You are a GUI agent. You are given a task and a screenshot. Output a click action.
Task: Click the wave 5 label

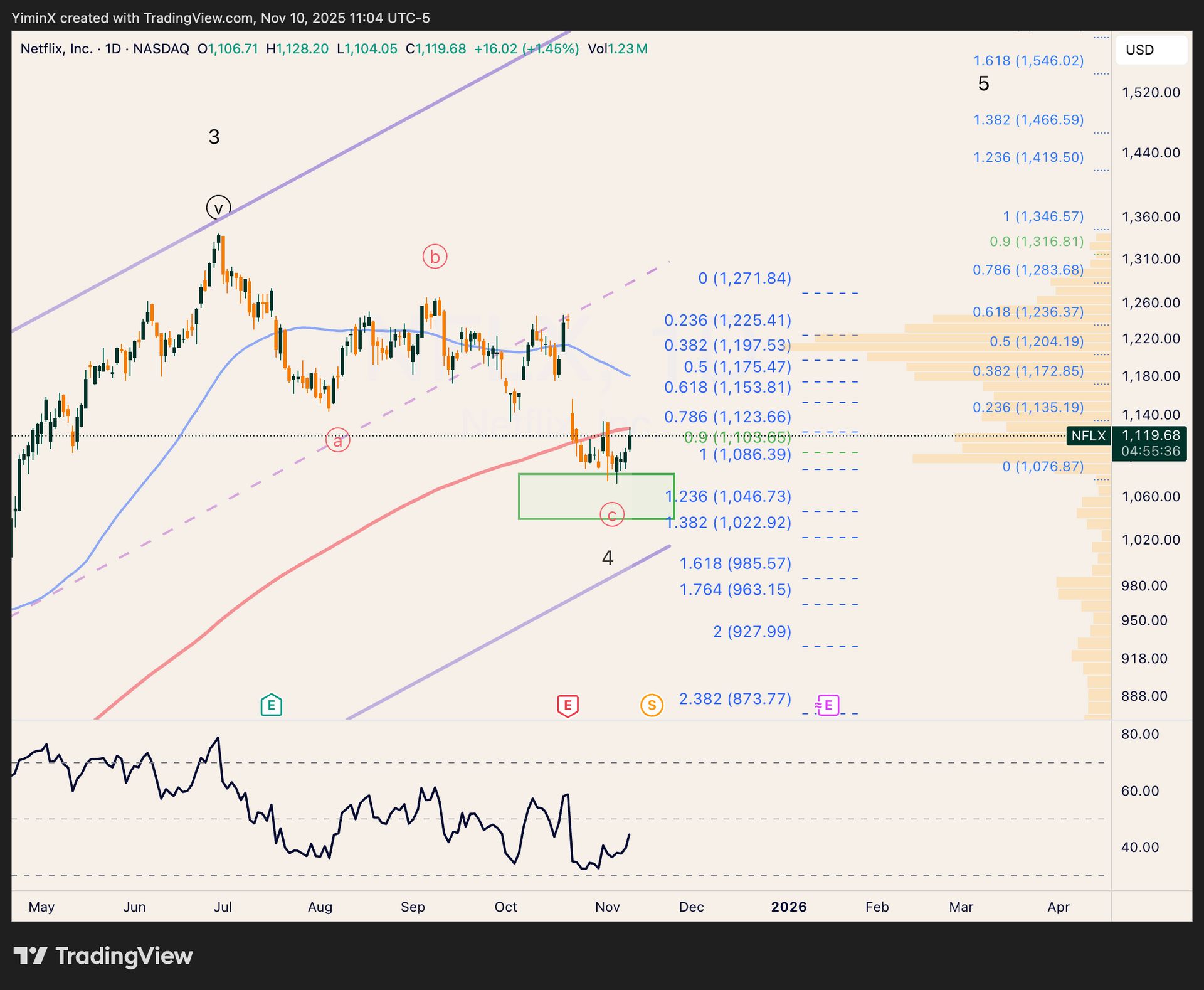point(983,83)
